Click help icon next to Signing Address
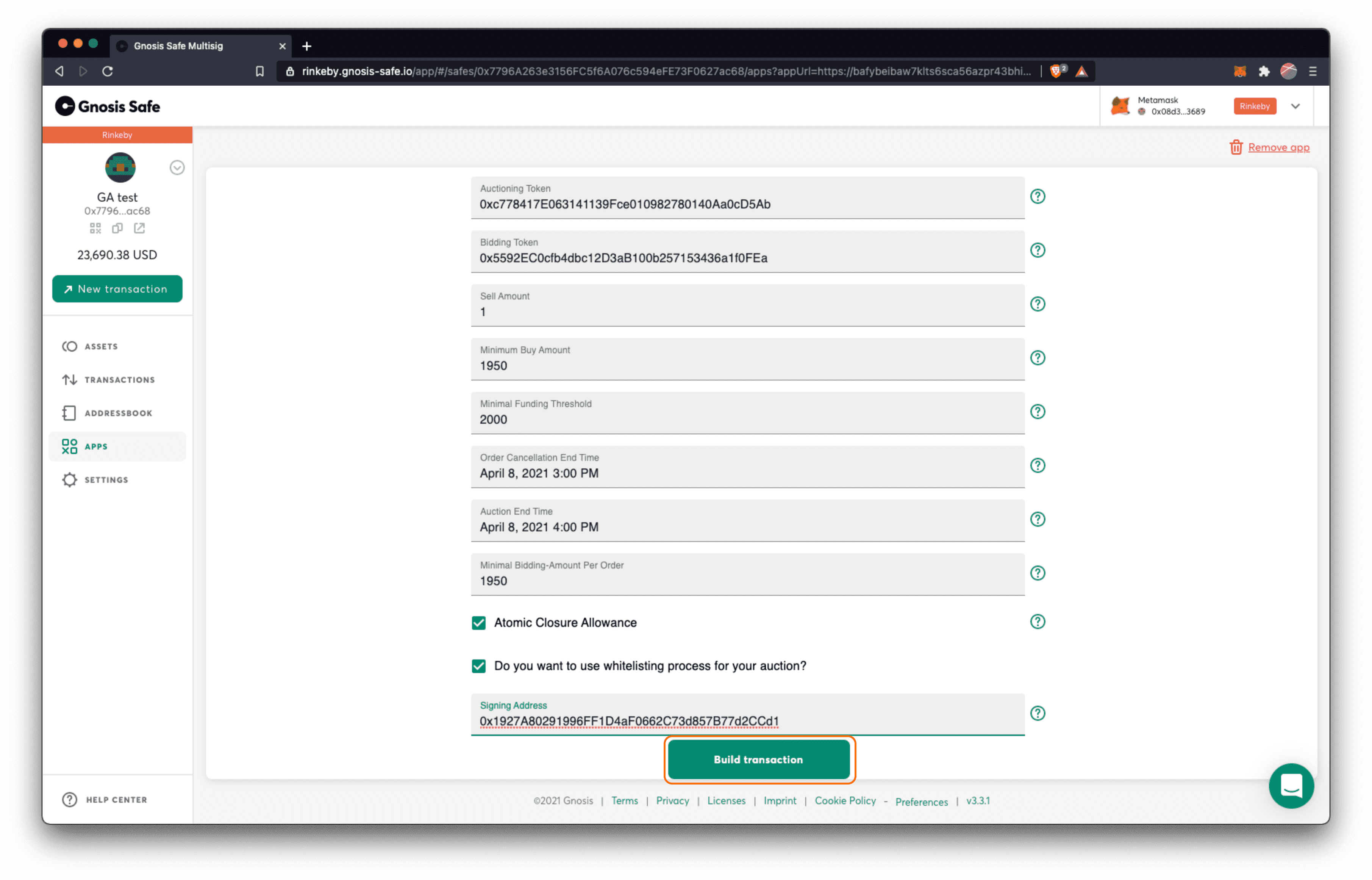The width and height of the screenshot is (1372, 880). pyautogui.click(x=1037, y=713)
